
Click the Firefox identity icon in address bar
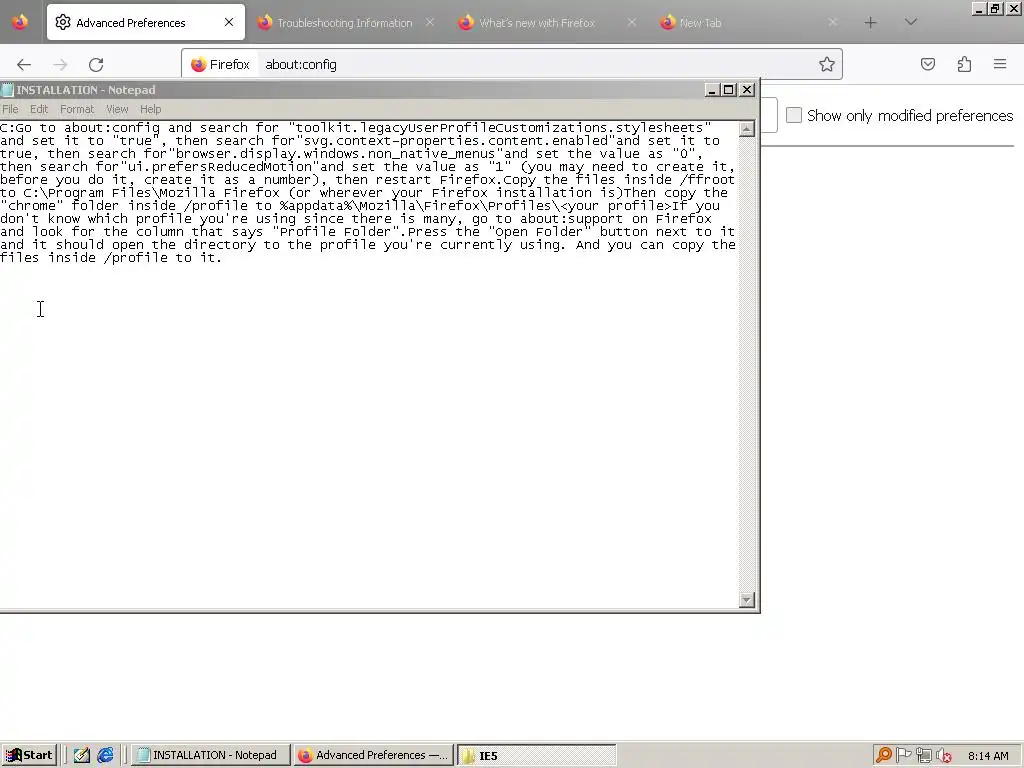(x=220, y=65)
